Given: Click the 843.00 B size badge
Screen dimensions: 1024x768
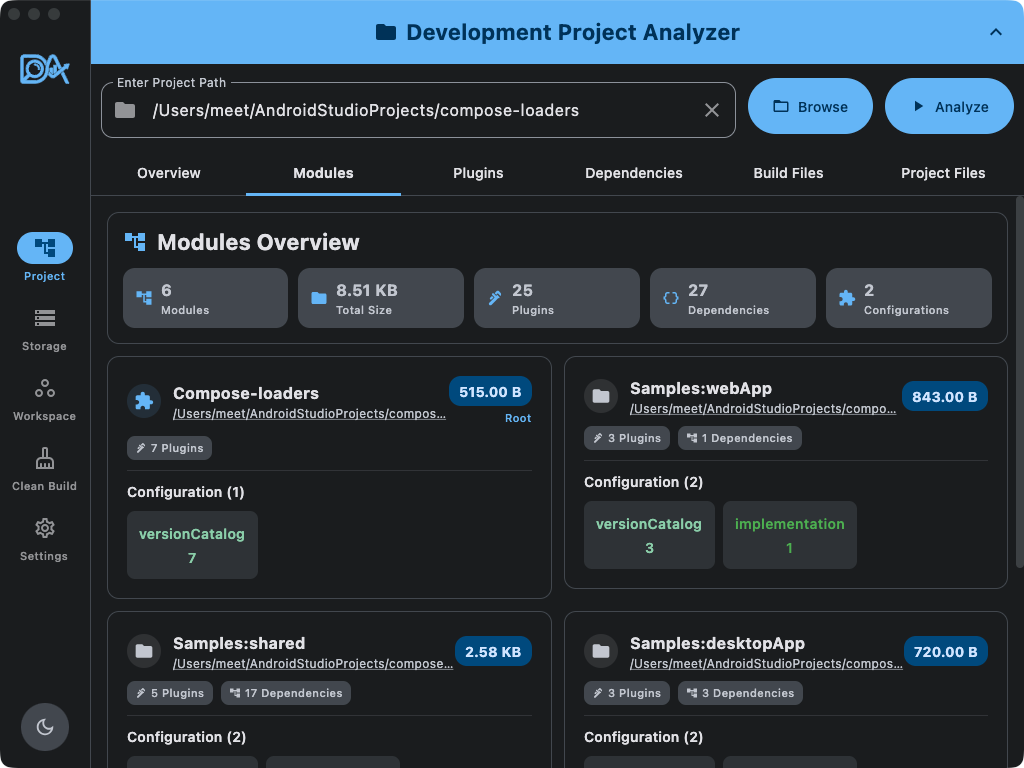Looking at the screenshot, I should click(944, 396).
